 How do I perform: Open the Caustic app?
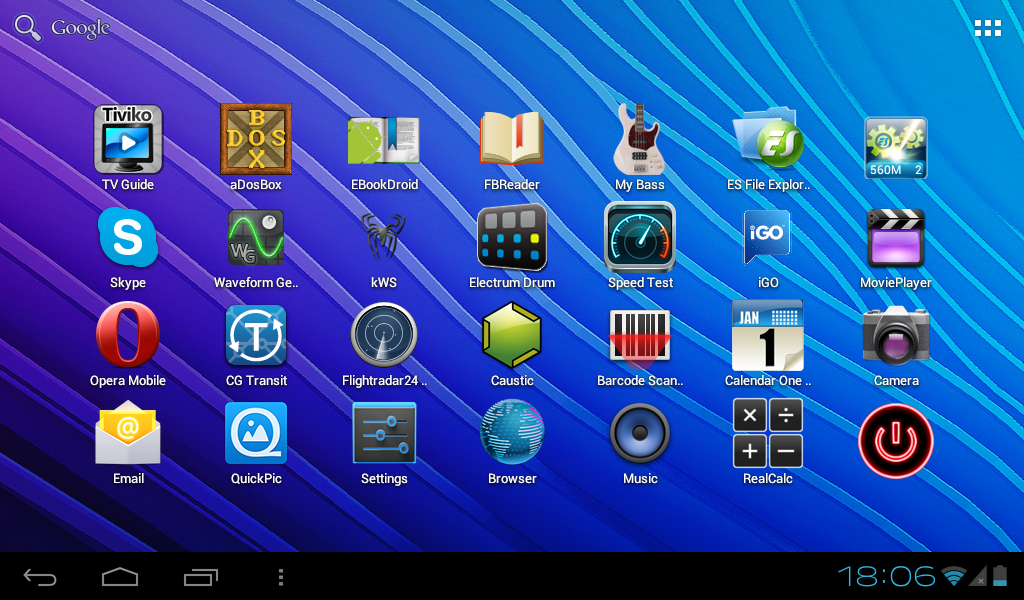(512, 334)
